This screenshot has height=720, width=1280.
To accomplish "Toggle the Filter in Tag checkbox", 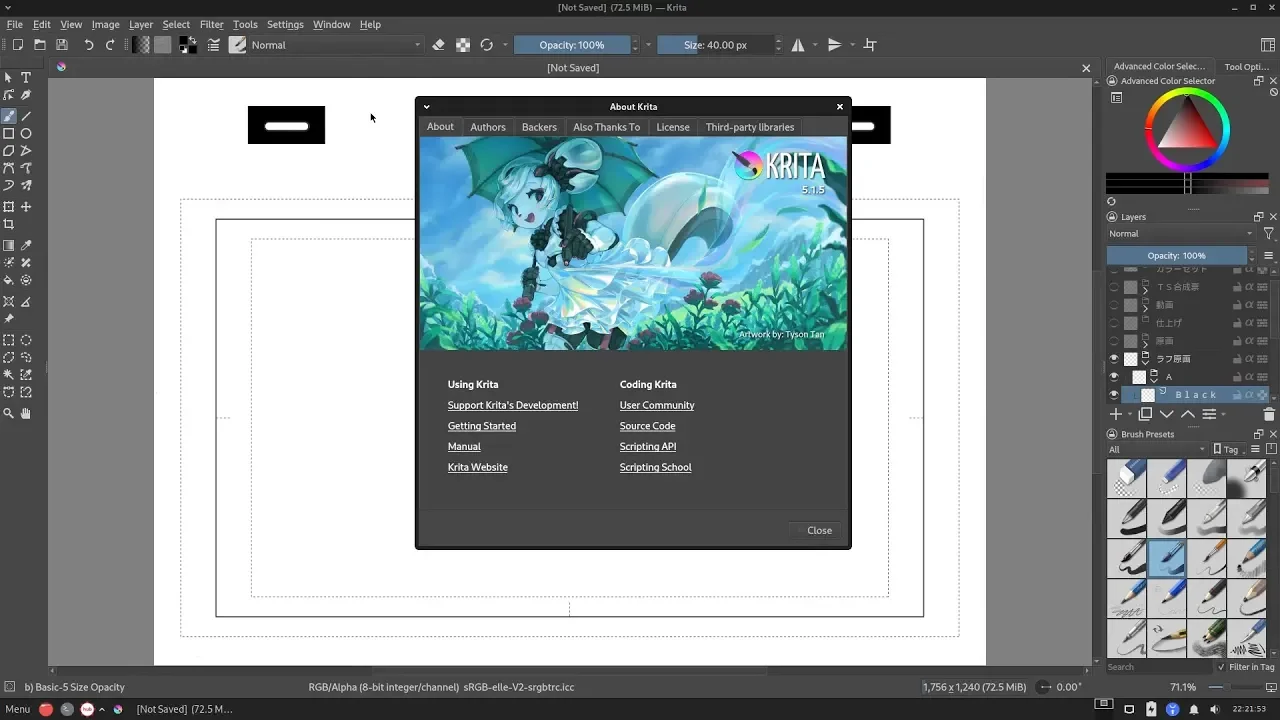I will click(1221, 667).
